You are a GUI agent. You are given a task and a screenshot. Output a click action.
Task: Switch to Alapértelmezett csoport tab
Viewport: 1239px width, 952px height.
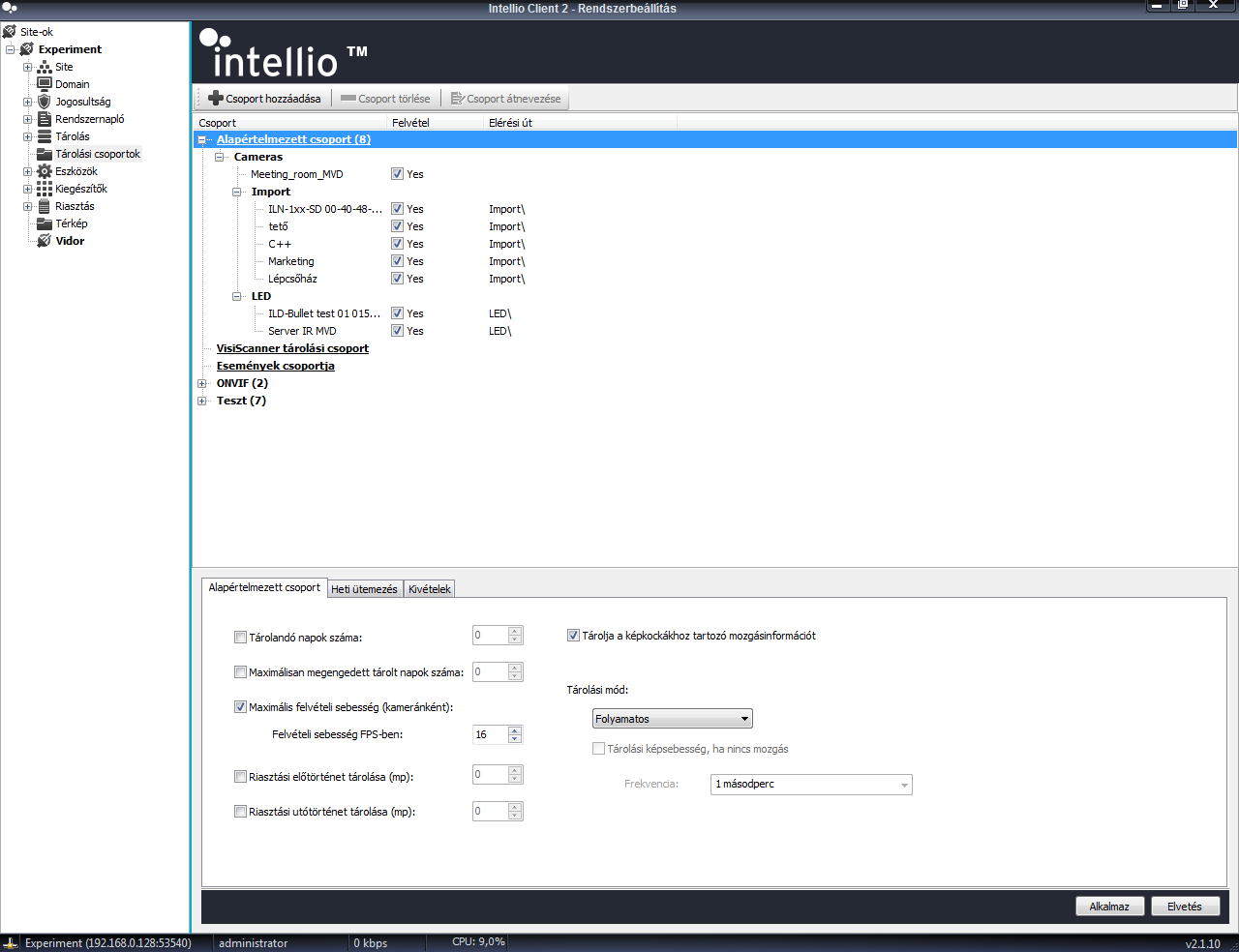point(264,587)
